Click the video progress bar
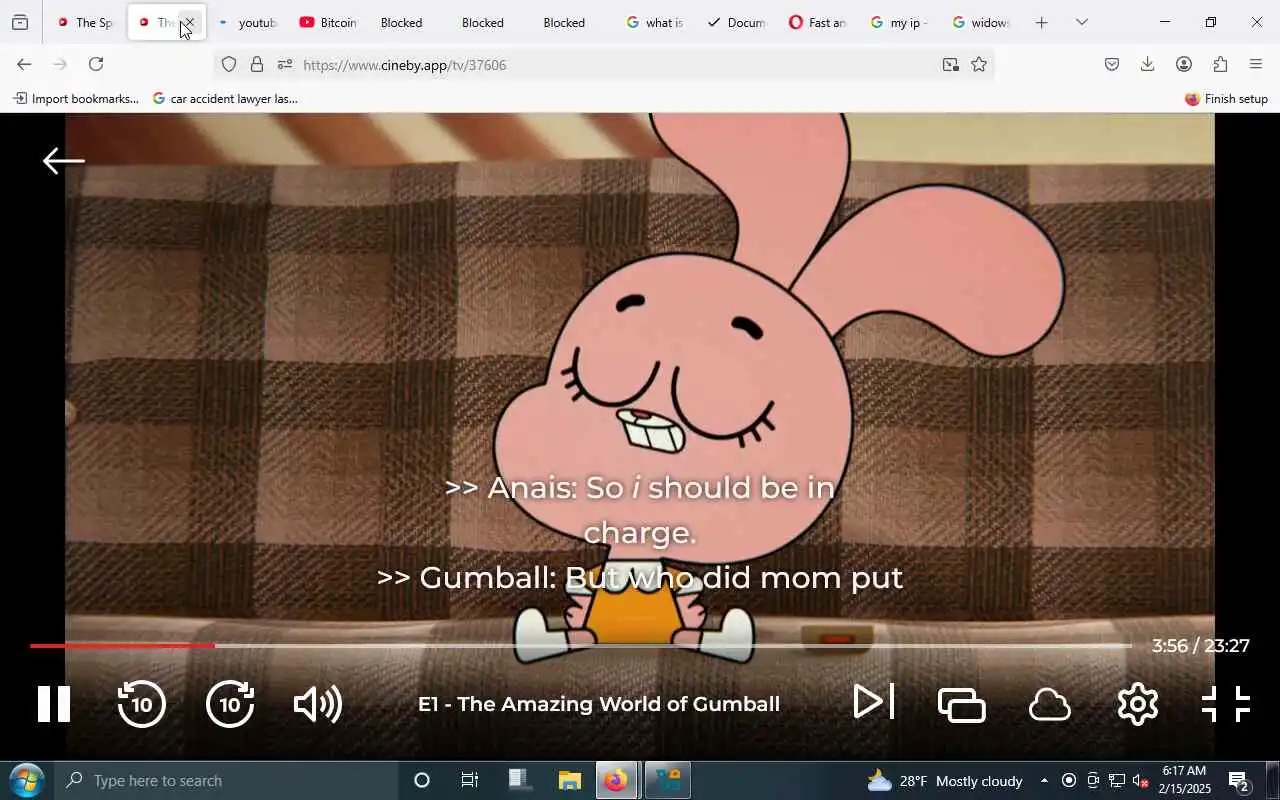 pos(580,646)
